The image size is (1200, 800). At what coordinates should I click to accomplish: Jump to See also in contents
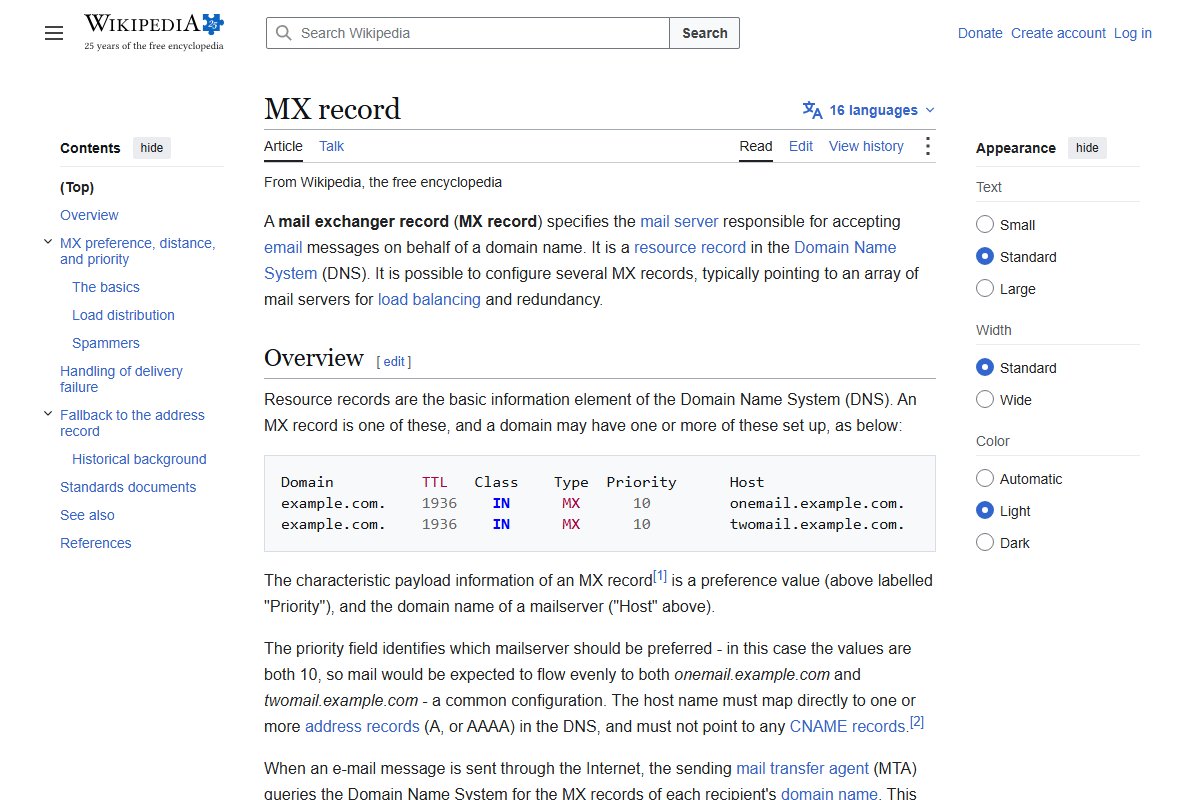coord(87,515)
